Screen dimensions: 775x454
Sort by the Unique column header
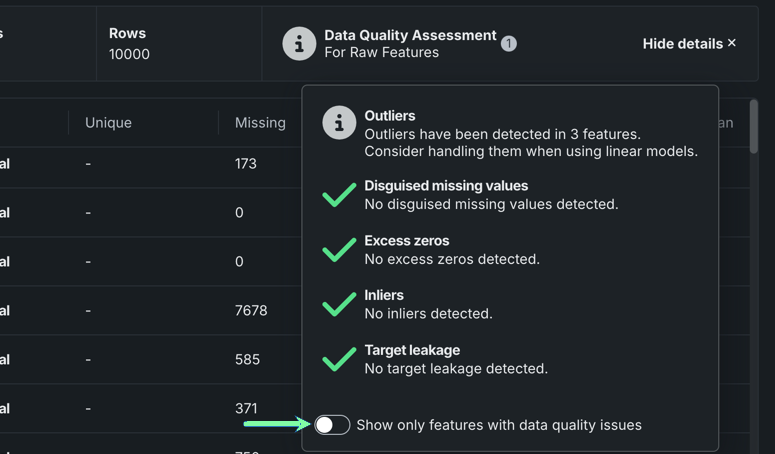click(x=108, y=123)
